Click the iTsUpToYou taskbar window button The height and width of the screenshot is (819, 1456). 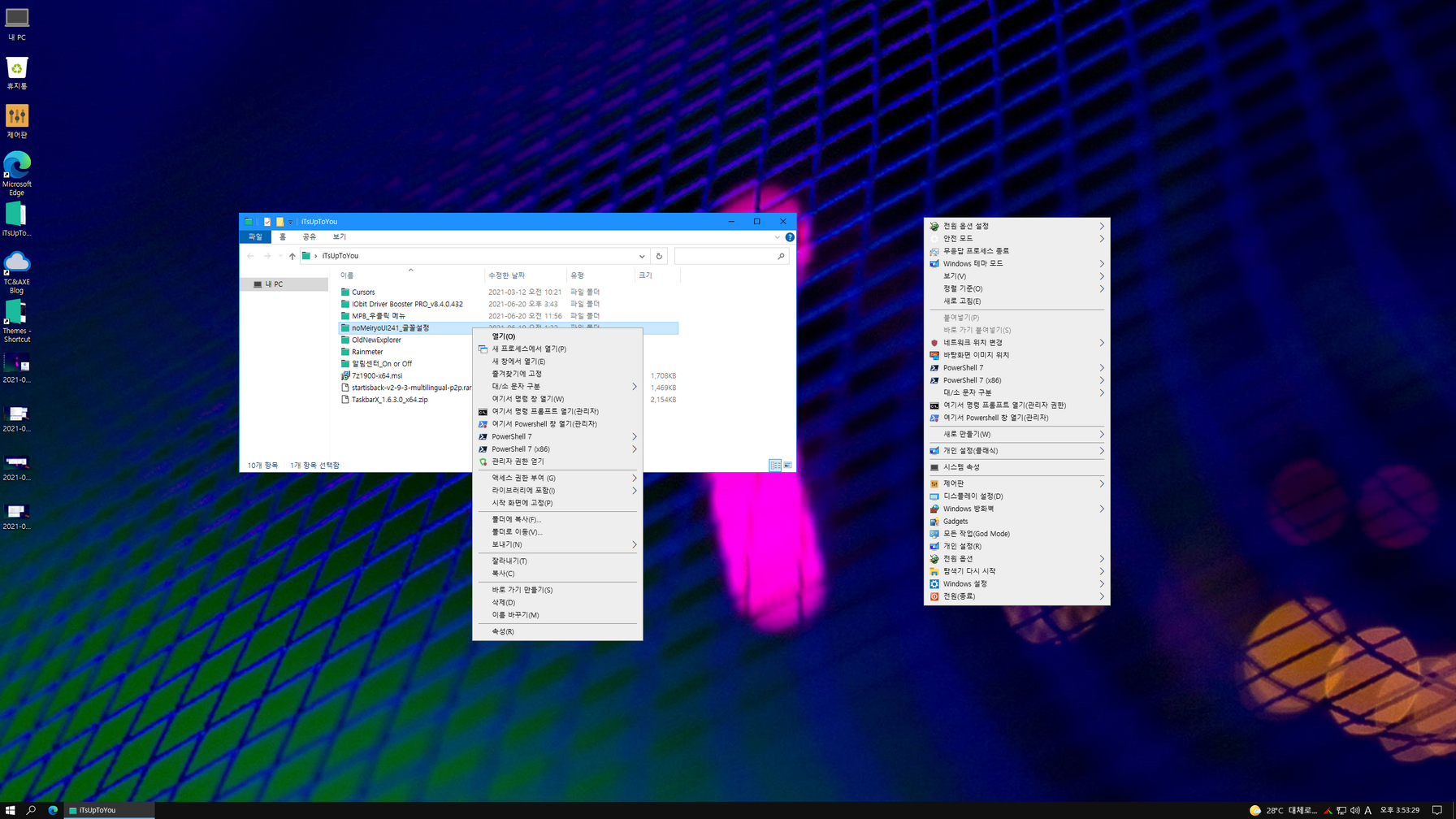pos(109,810)
